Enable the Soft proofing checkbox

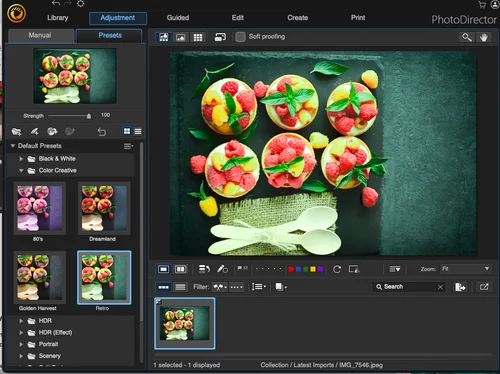(240, 37)
